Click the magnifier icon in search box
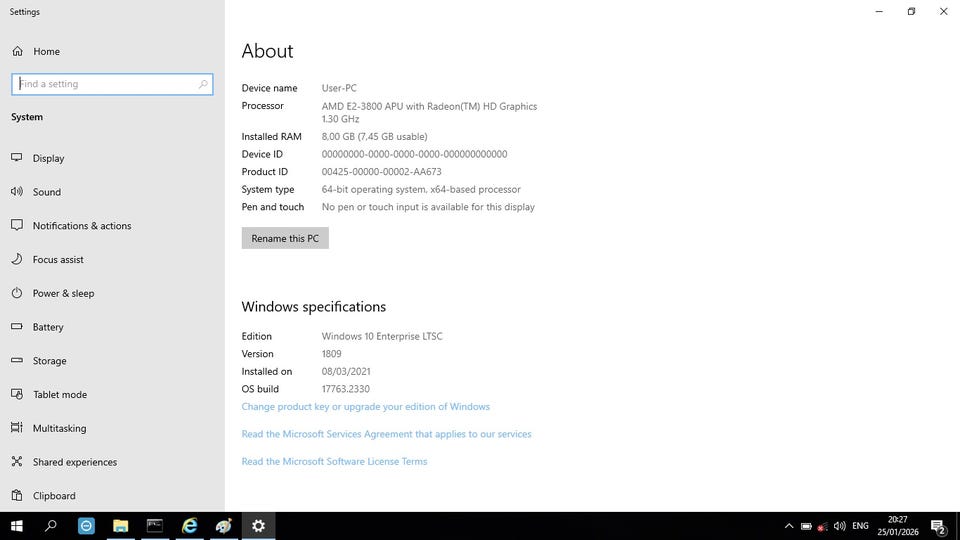 pyautogui.click(x=203, y=84)
